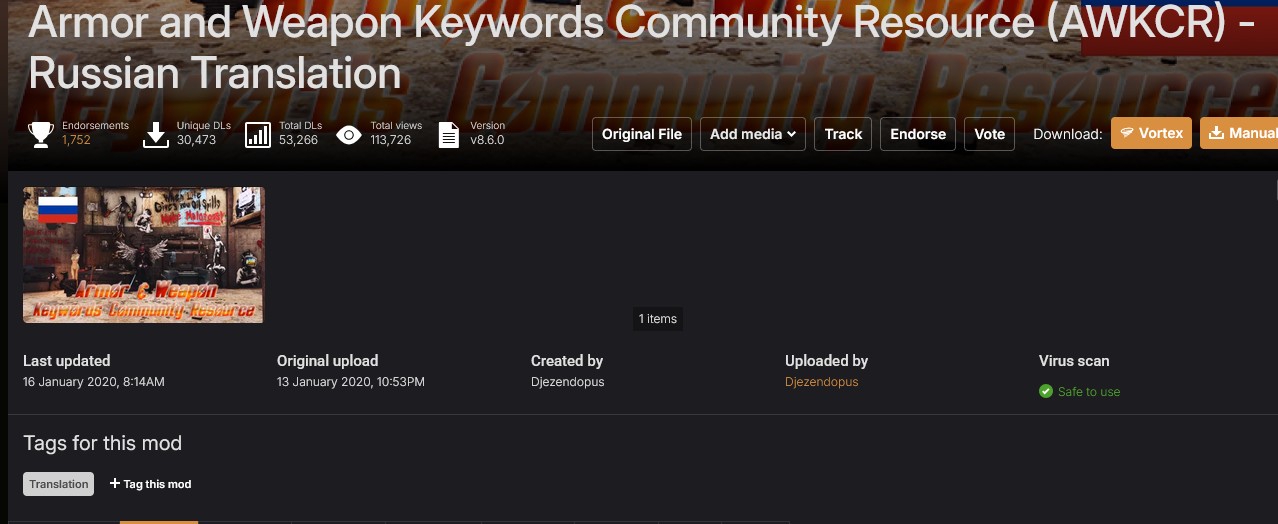Endorse the AWKCR Russian Translation mod
Viewport: 1278px width, 524px height.
(918, 134)
